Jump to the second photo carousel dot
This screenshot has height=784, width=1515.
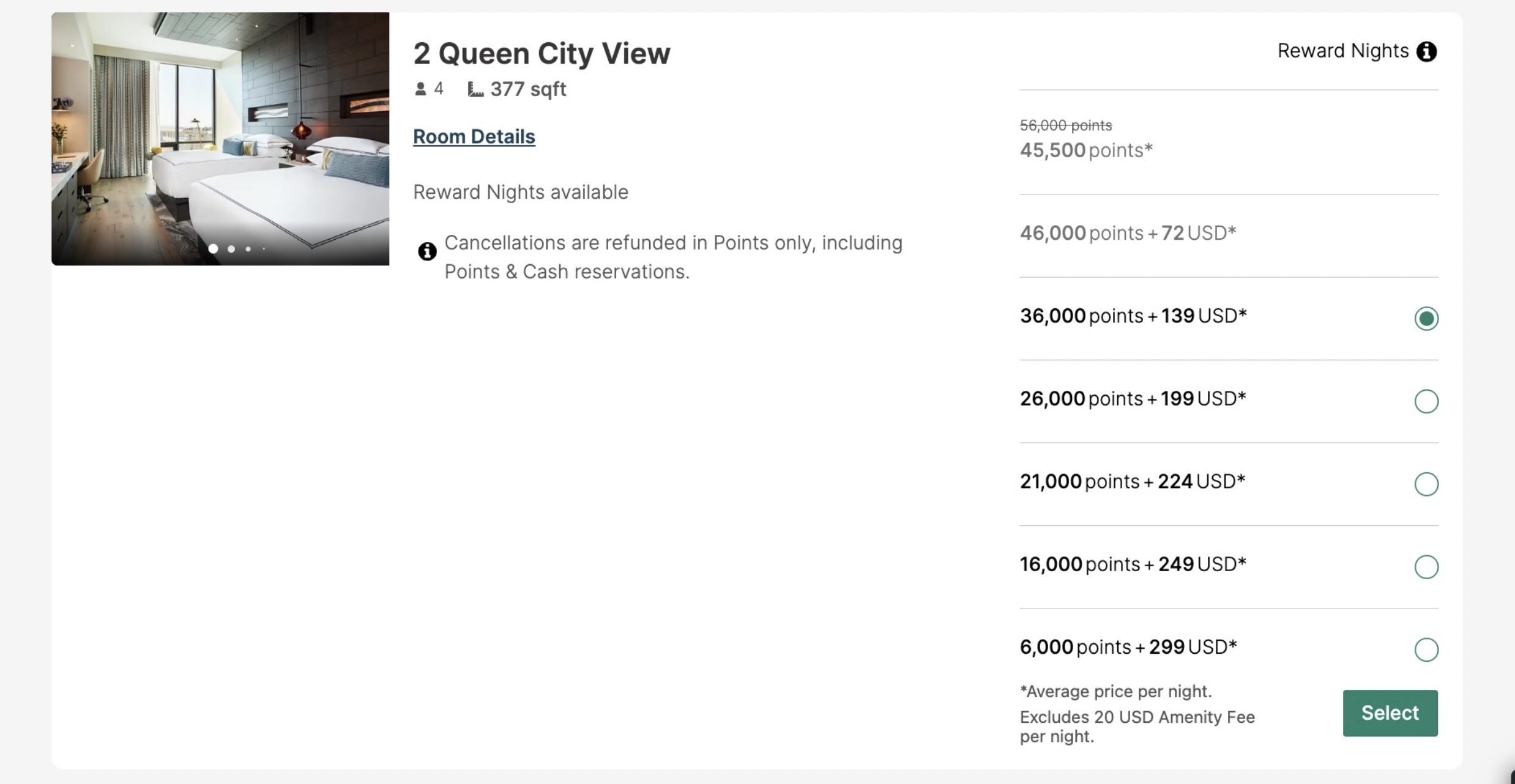click(x=231, y=249)
